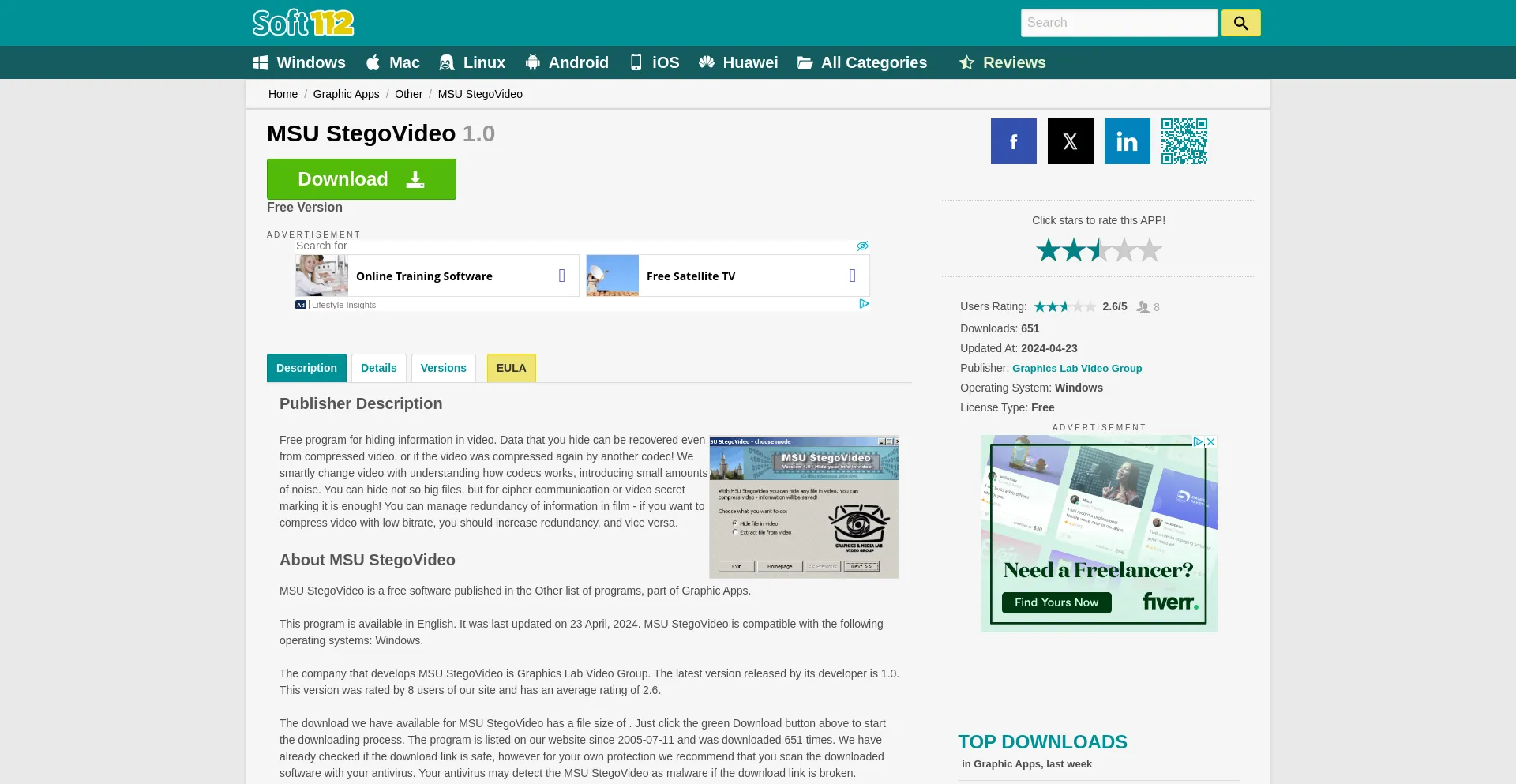Click MSU StegoVideo breadcrumb
The height and width of the screenshot is (784, 1516).
tap(480, 94)
